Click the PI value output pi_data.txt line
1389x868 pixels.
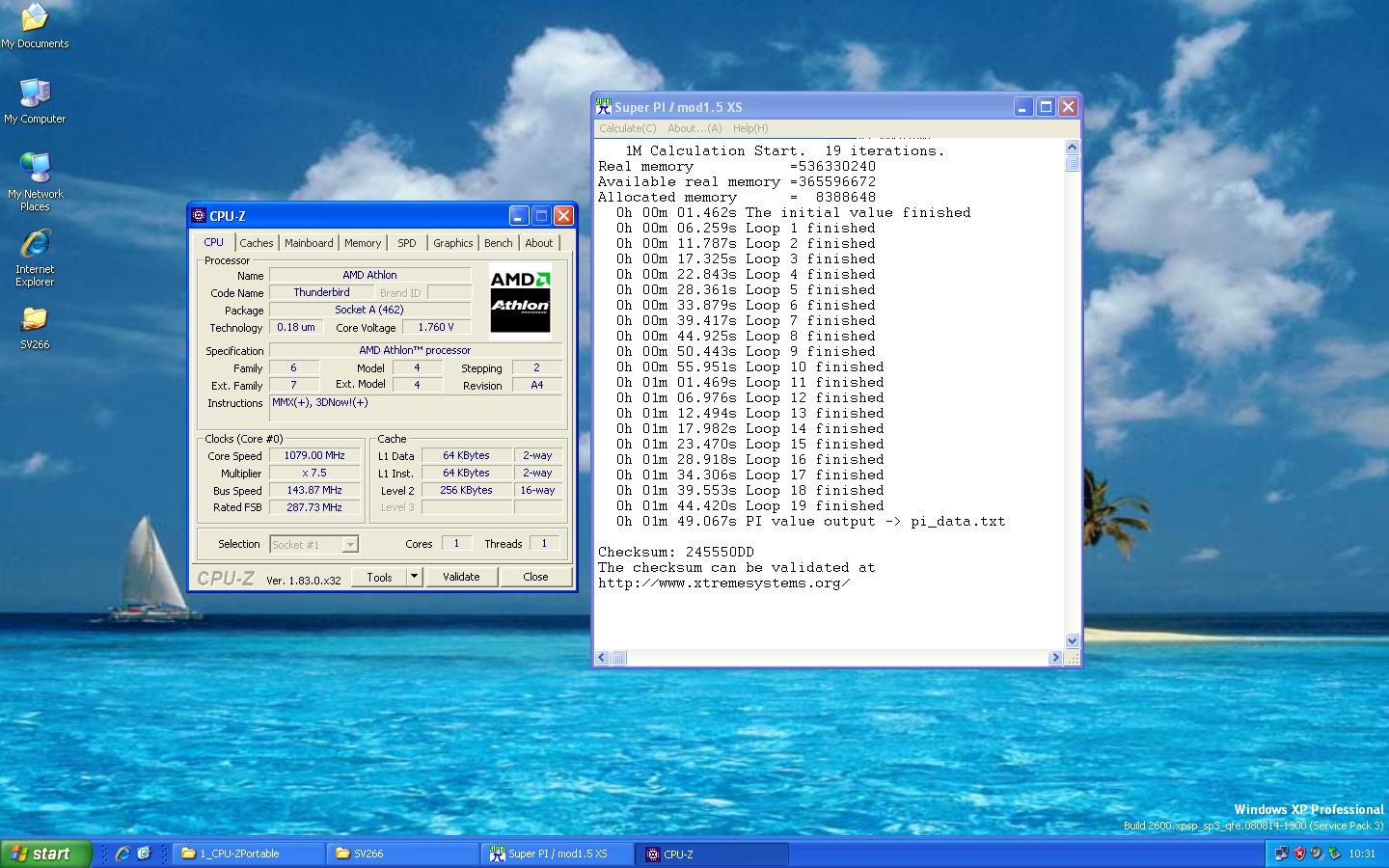click(x=811, y=521)
